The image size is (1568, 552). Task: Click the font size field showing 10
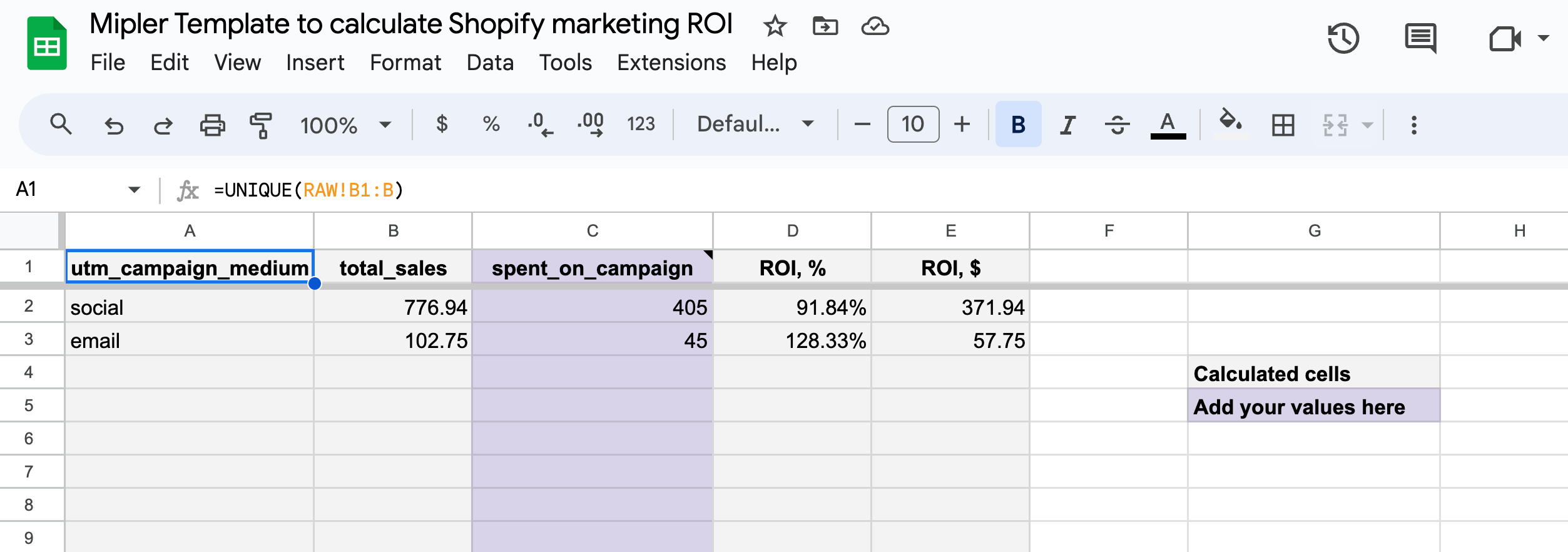point(913,125)
